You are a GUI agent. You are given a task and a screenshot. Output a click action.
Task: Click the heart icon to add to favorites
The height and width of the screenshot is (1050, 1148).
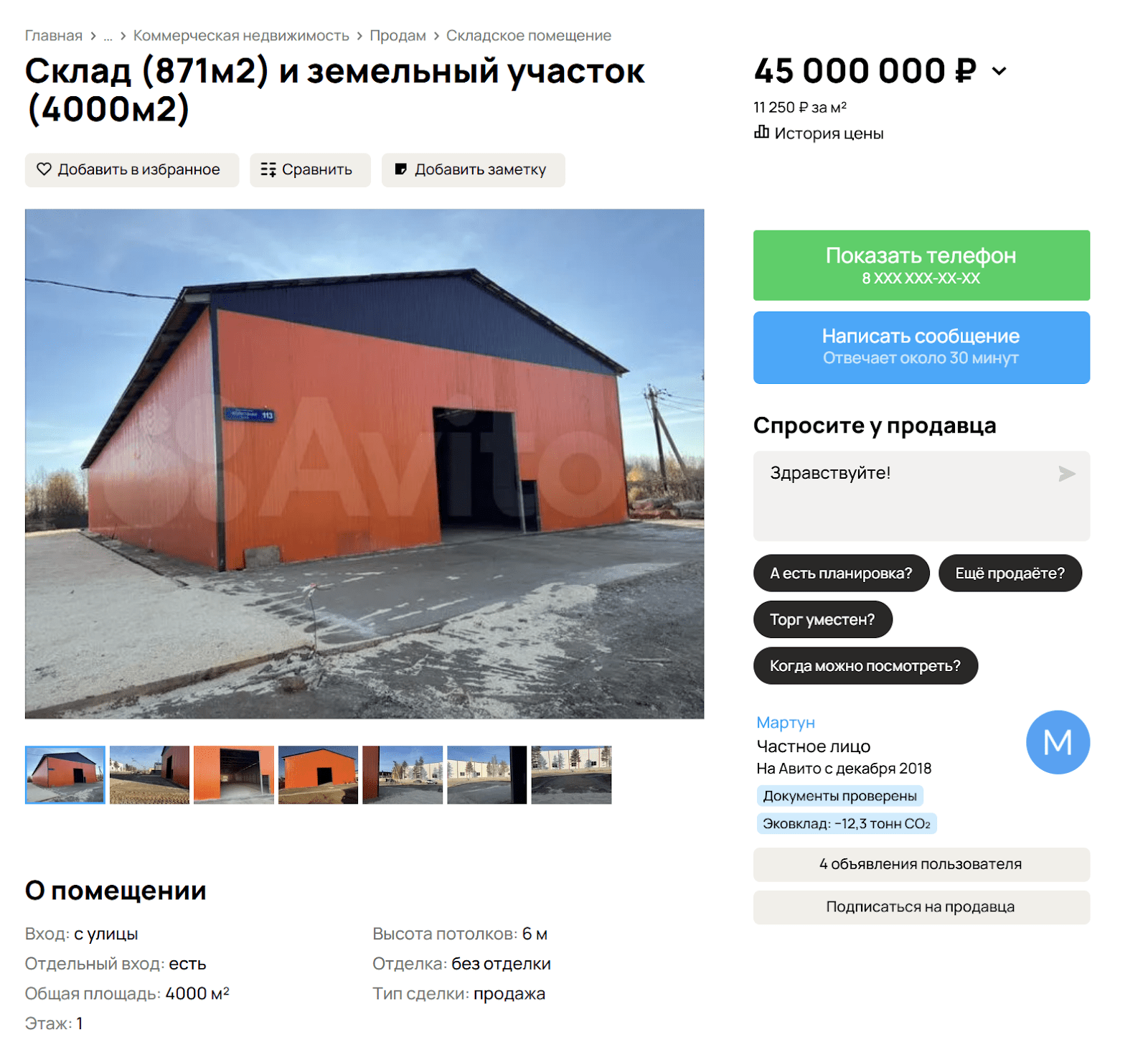[44, 169]
